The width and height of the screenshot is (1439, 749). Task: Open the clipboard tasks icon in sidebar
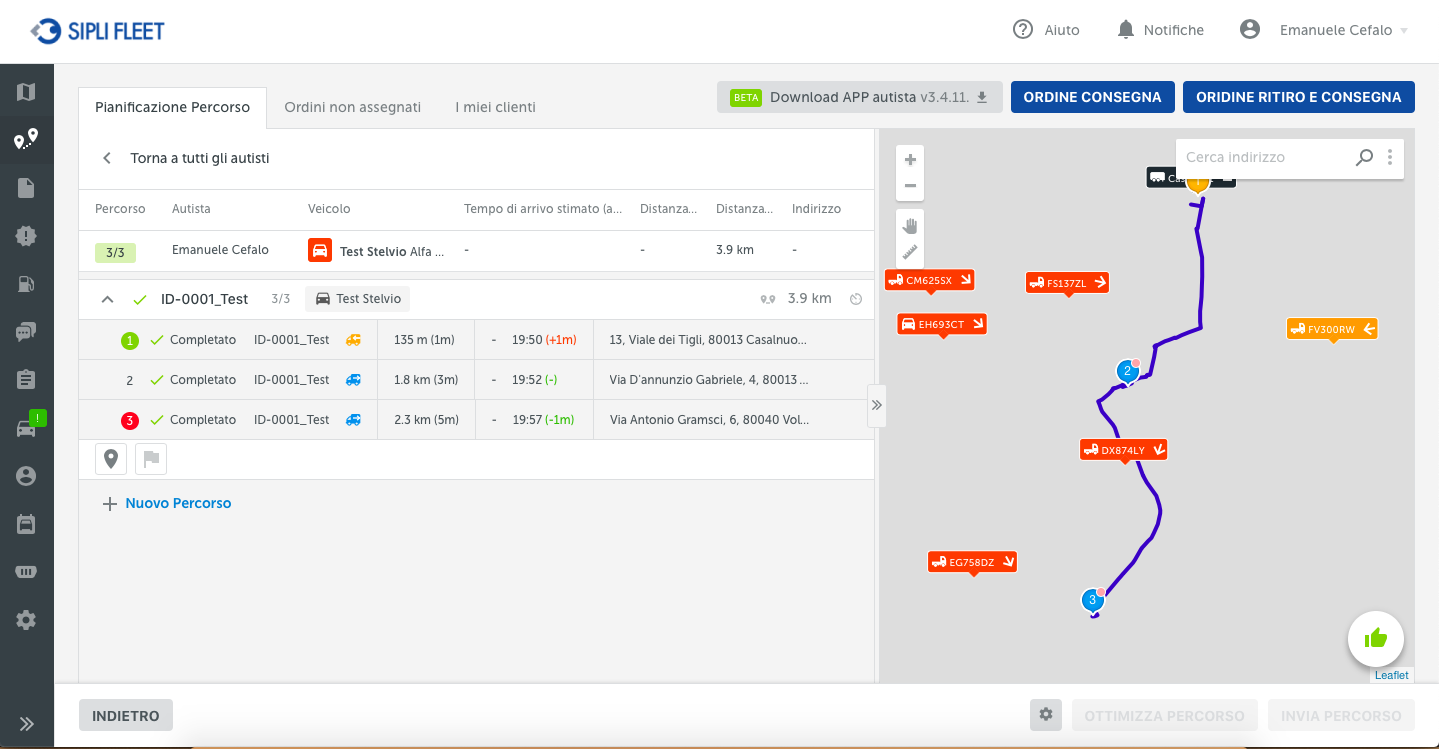pos(25,379)
